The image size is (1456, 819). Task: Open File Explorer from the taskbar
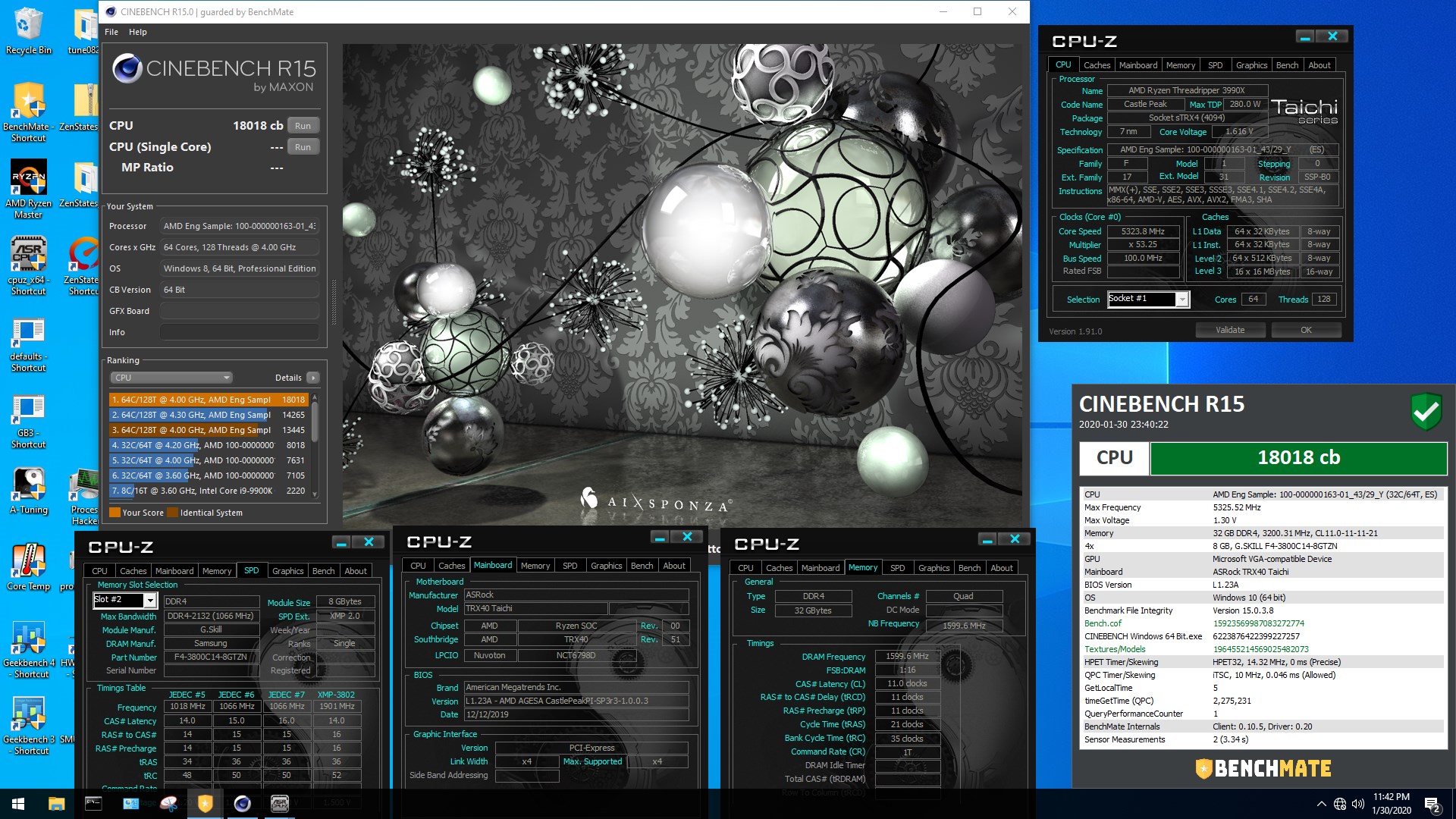coord(56,804)
